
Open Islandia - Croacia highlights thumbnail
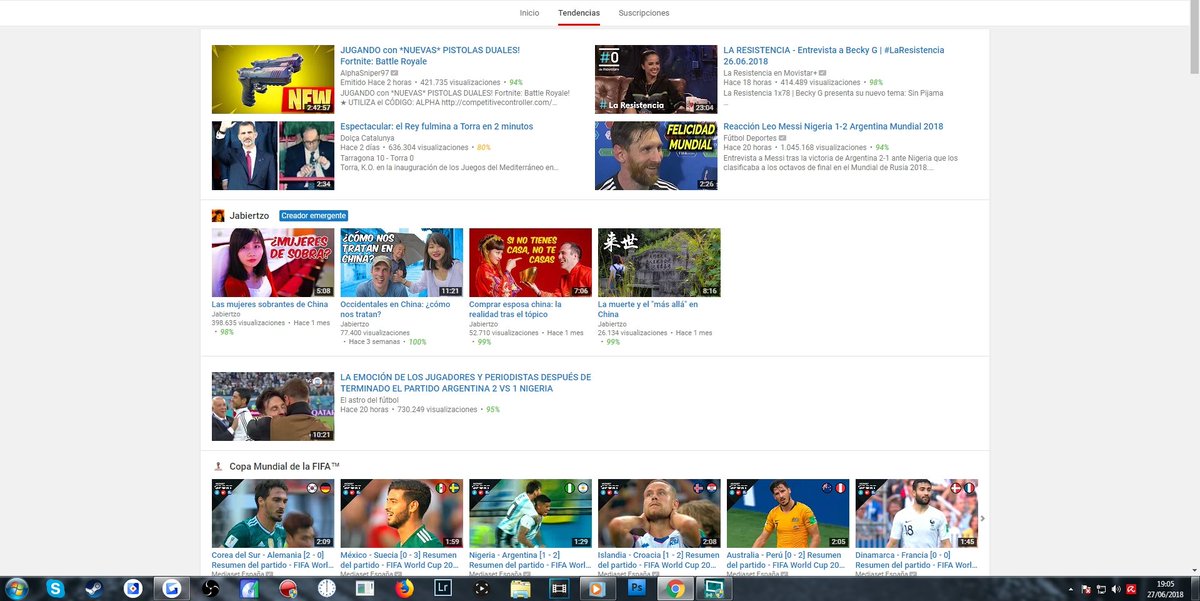pyautogui.click(x=659, y=513)
